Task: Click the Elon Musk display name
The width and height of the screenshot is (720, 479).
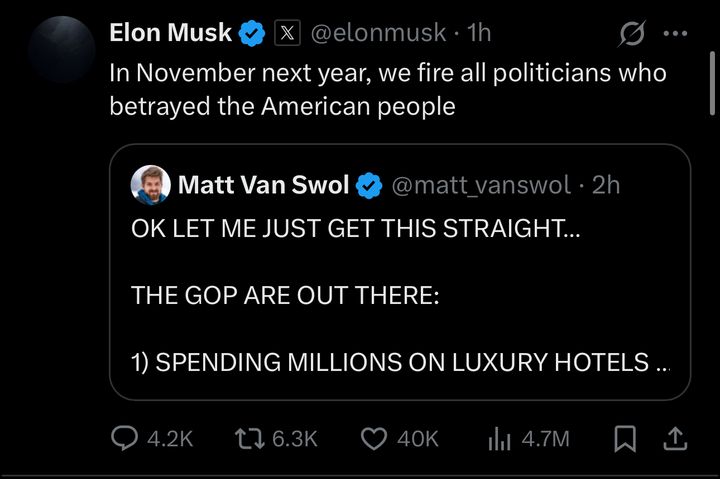Action: pyautogui.click(x=171, y=33)
